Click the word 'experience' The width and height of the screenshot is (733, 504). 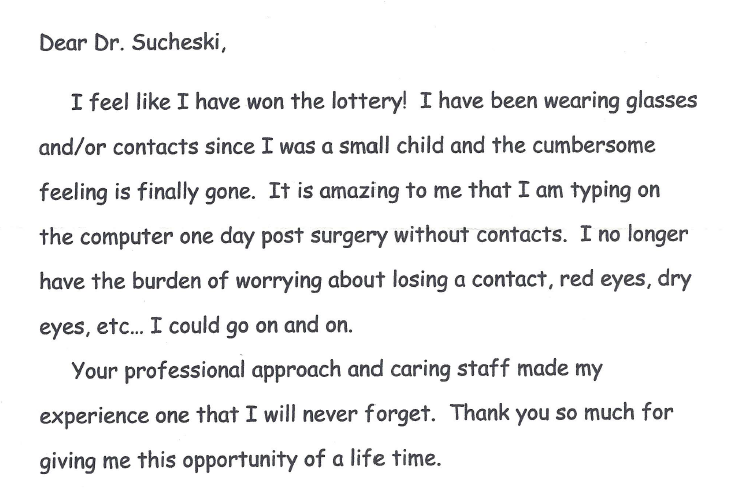94,416
